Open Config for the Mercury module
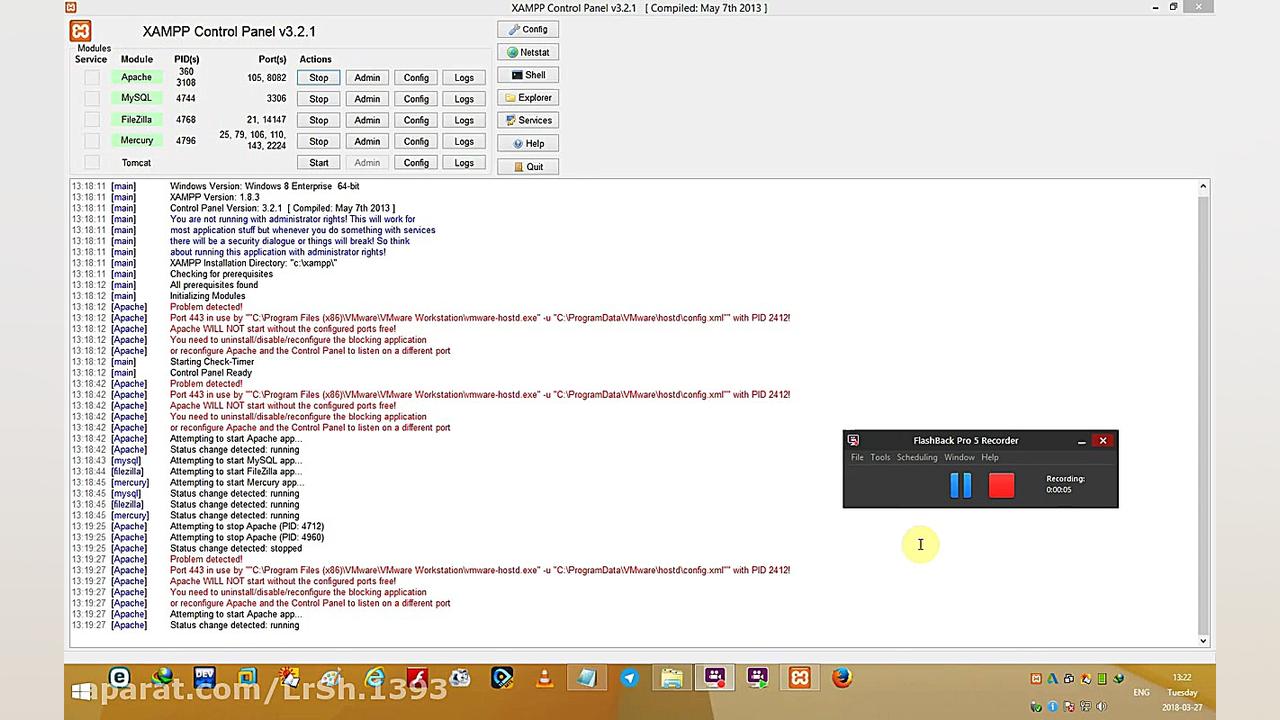This screenshot has height=720, width=1280. 416,141
